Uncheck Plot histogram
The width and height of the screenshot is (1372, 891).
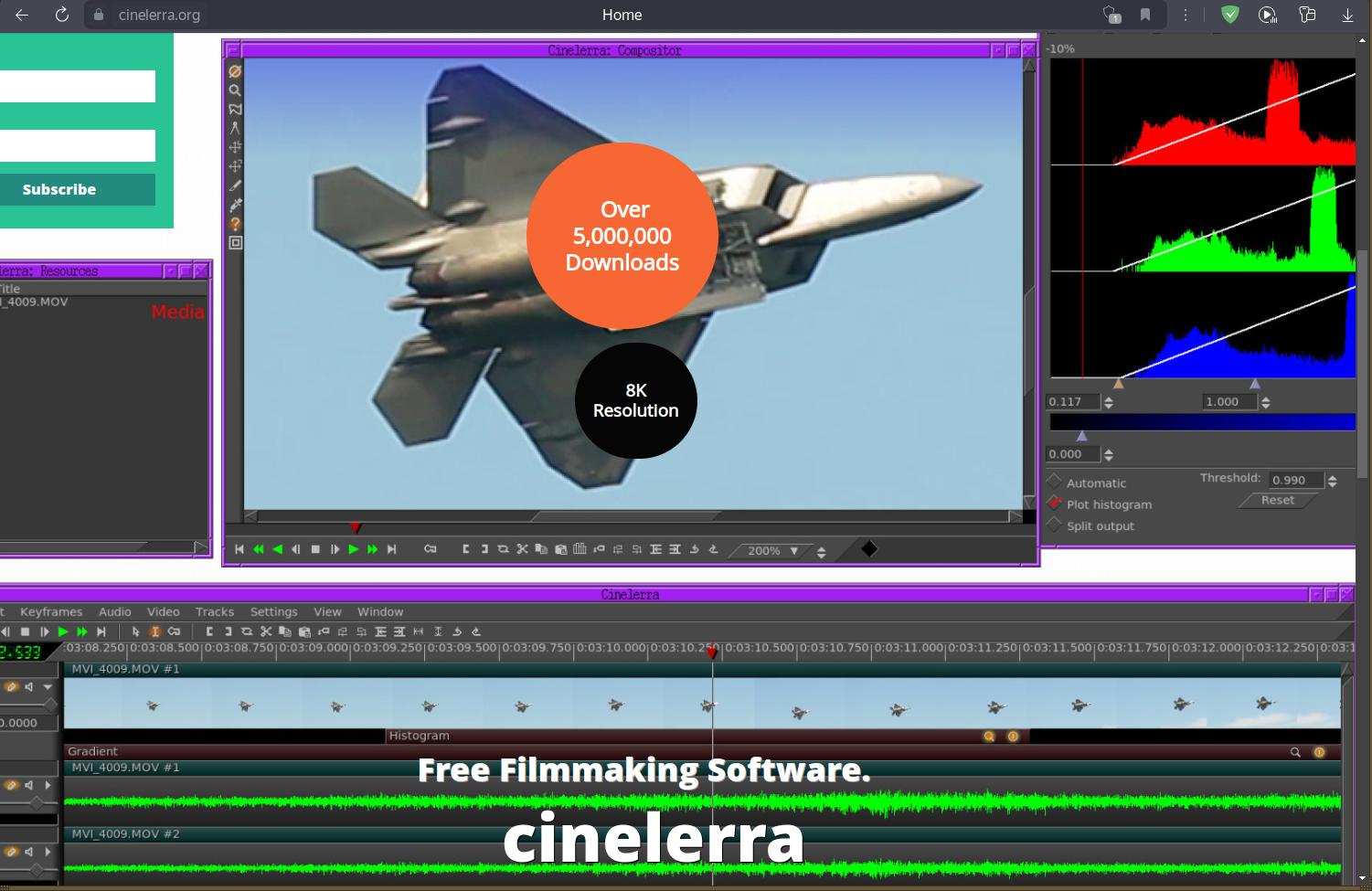pos(1055,503)
